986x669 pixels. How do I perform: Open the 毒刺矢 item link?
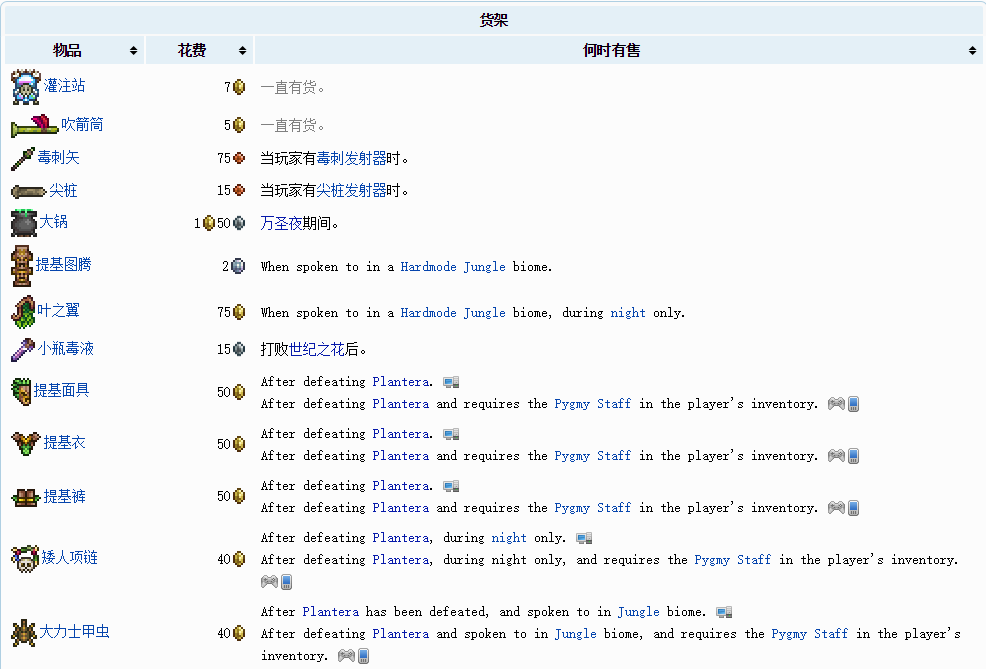click(x=58, y=157)
